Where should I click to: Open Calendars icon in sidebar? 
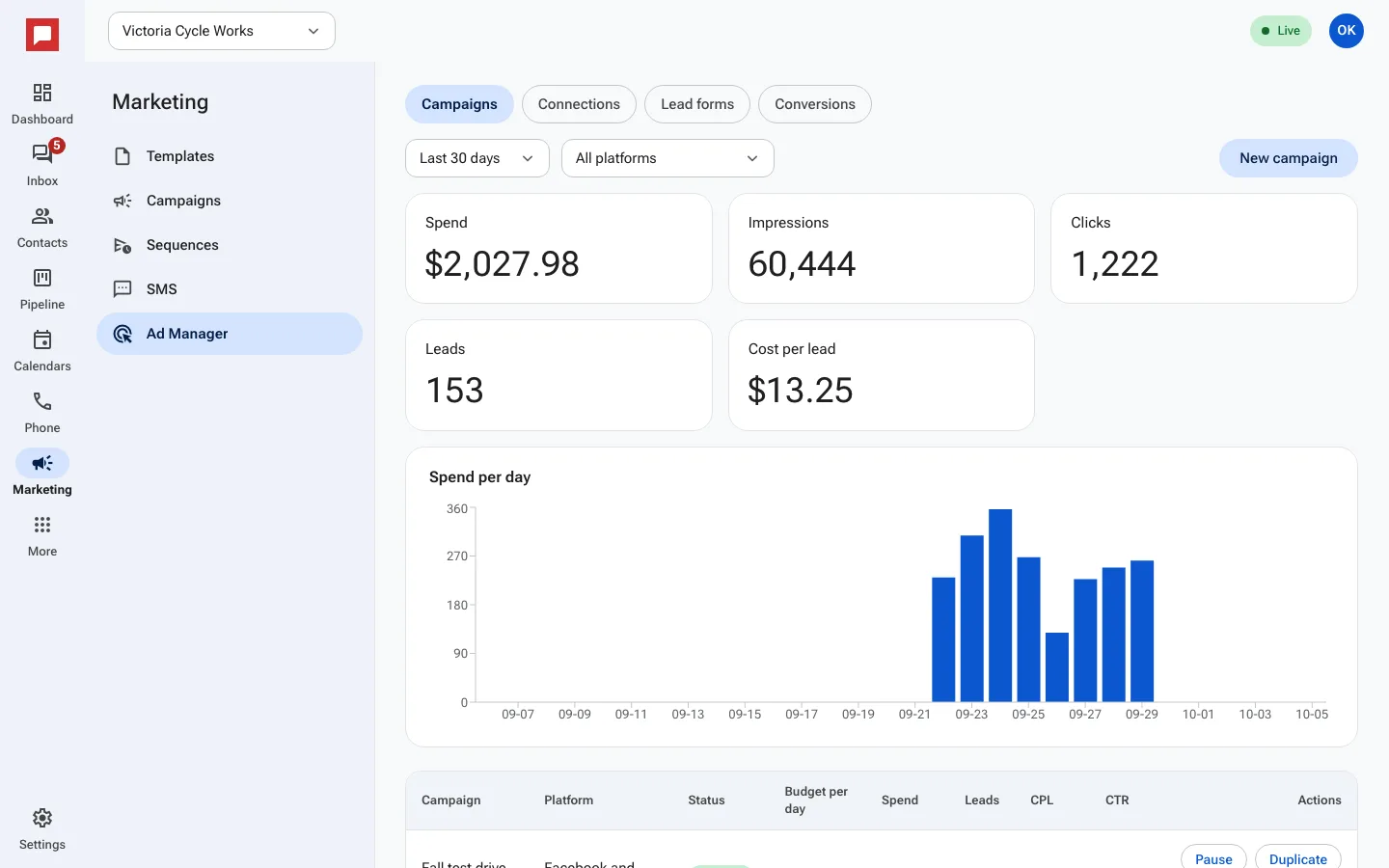(42, 339)
